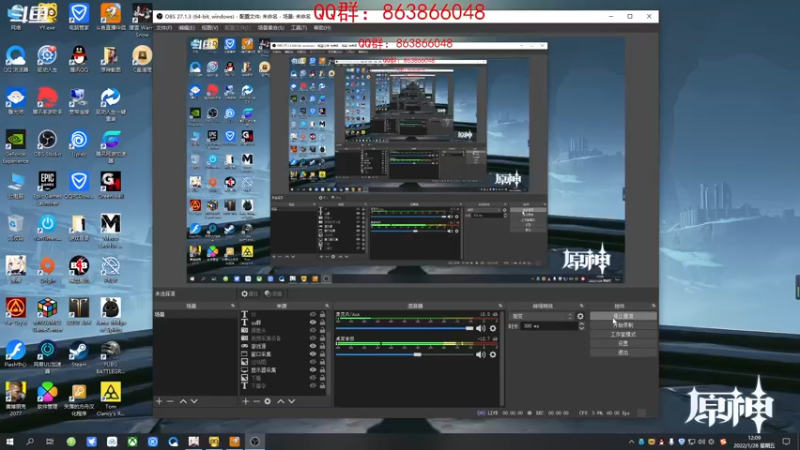This screenshot has height=450, width=800.
Task: Move the scene down in the Scenes list
Action: pyautogui.click(x=194, y=402)
